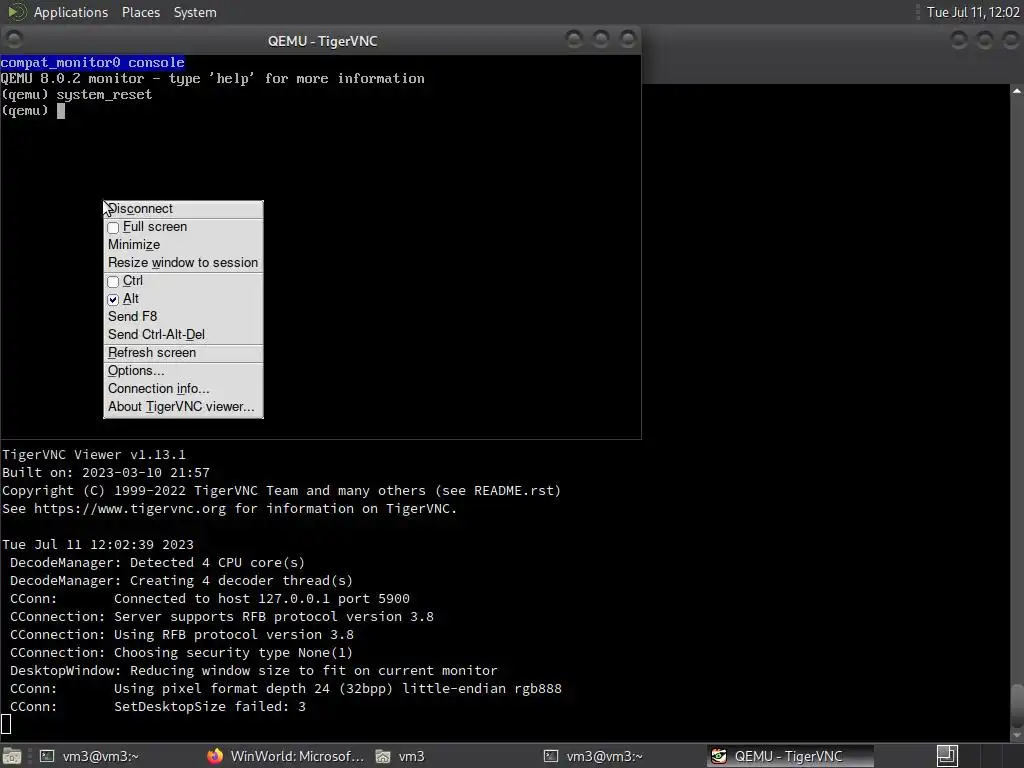The image size is (1024, 768).
Task: Click the SetDesktopSize failed: 3 line
Action: pos(157,707)
